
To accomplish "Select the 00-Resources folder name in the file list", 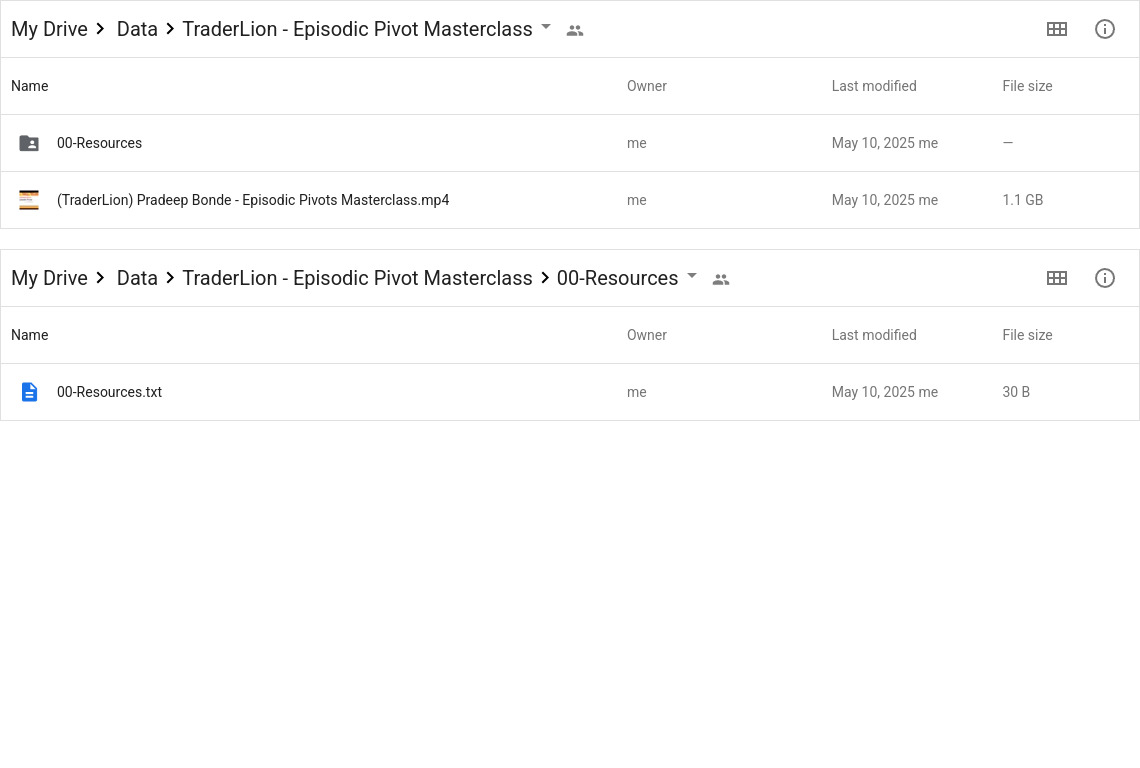I will tap(100, 143).
